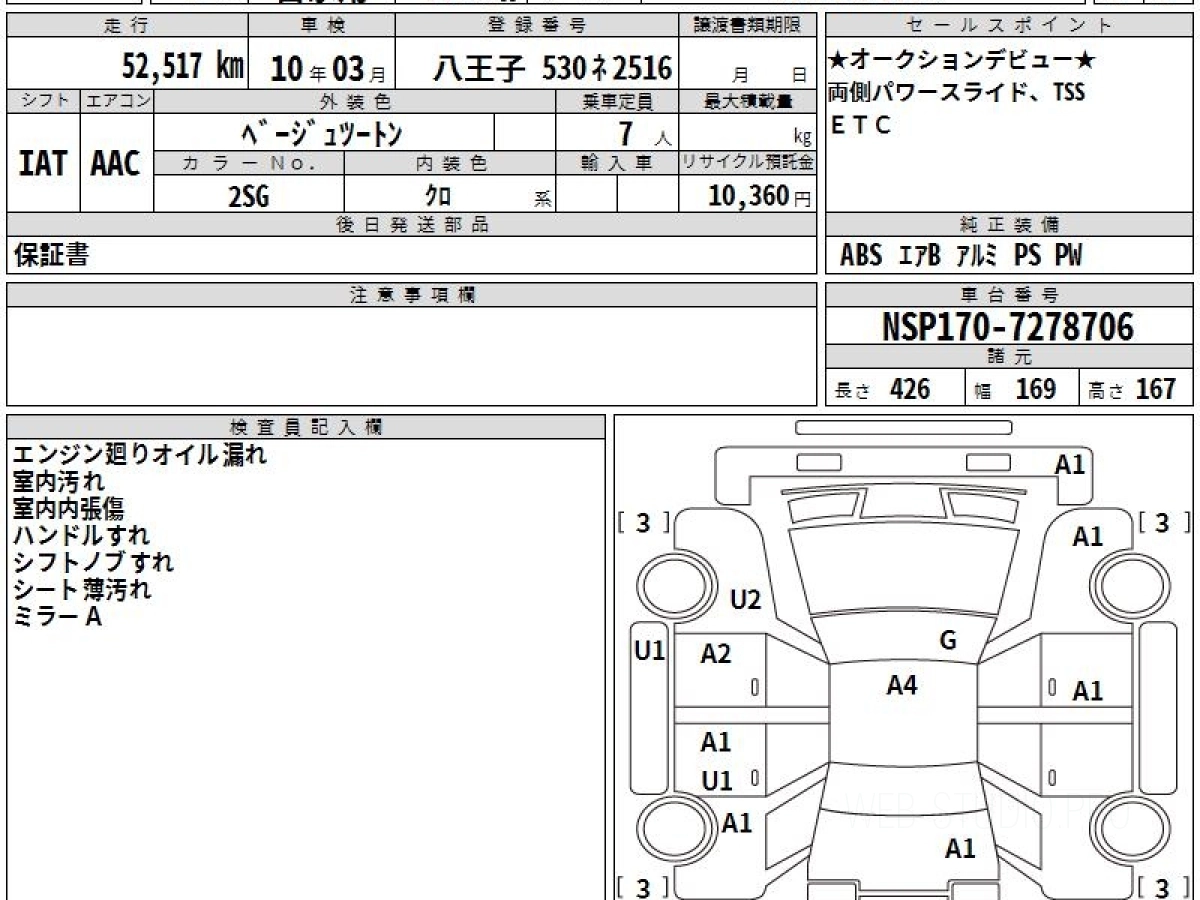Select the 保証書 entry
Screen dimensions: 1200x900
pyautogui.click(x=51, y=255)
